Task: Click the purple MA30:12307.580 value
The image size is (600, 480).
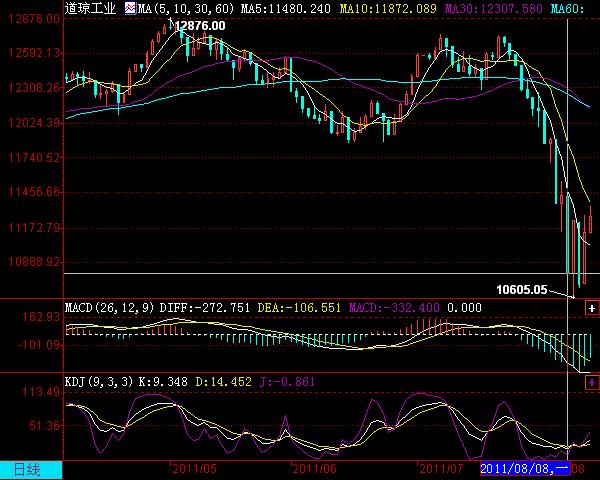Action: point(494,8)
